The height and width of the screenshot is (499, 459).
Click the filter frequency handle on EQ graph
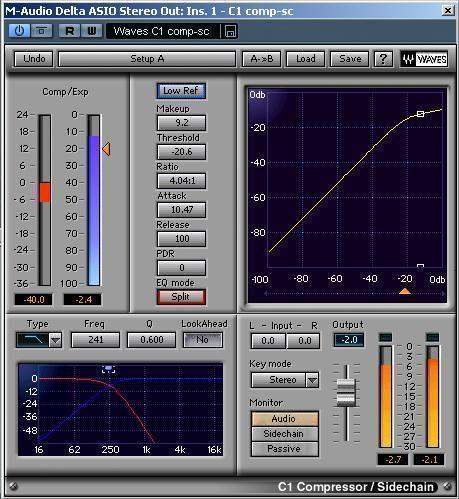coord(109,369)
